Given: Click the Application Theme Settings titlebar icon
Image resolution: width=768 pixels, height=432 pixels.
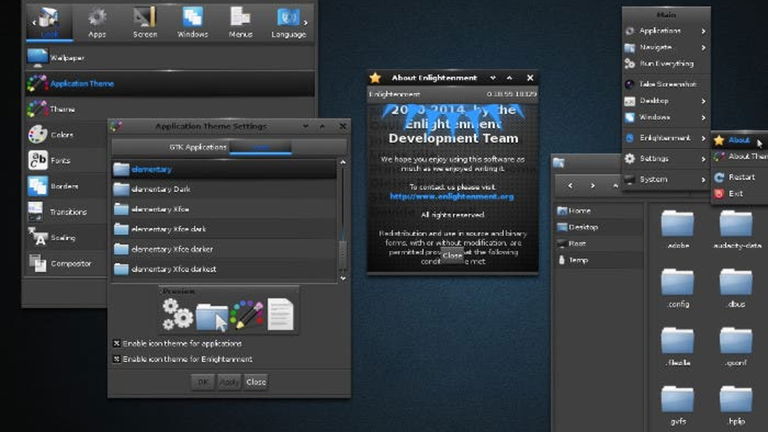Looking at the screenshot, I should [116, 126].
